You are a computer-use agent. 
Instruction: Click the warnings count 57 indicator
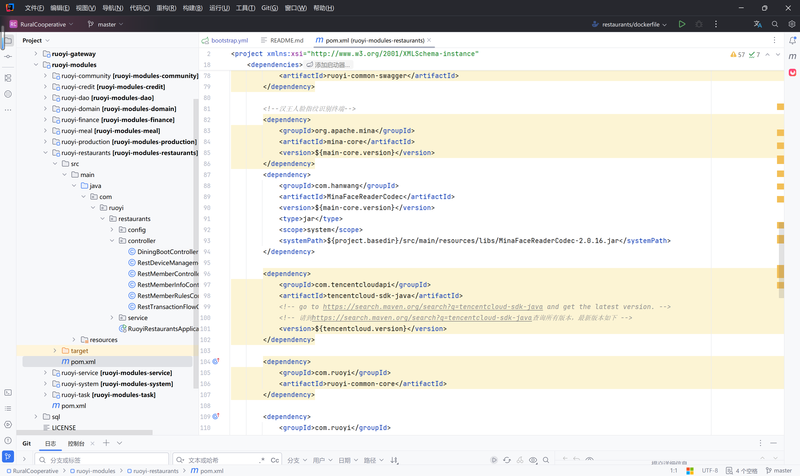click(x=738, y=55)
